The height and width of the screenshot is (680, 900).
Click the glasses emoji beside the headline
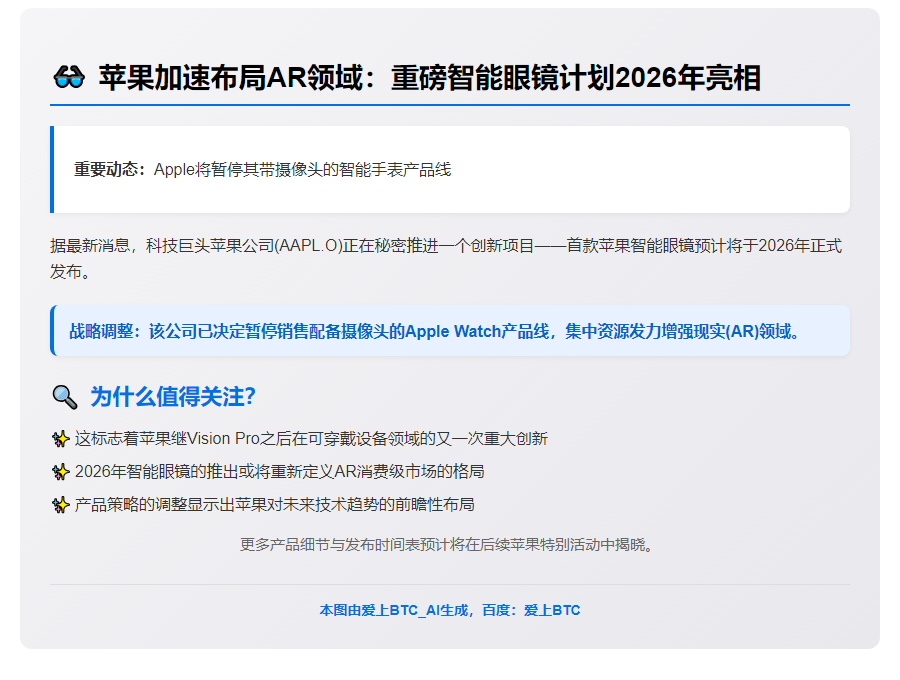click(69, 77)
